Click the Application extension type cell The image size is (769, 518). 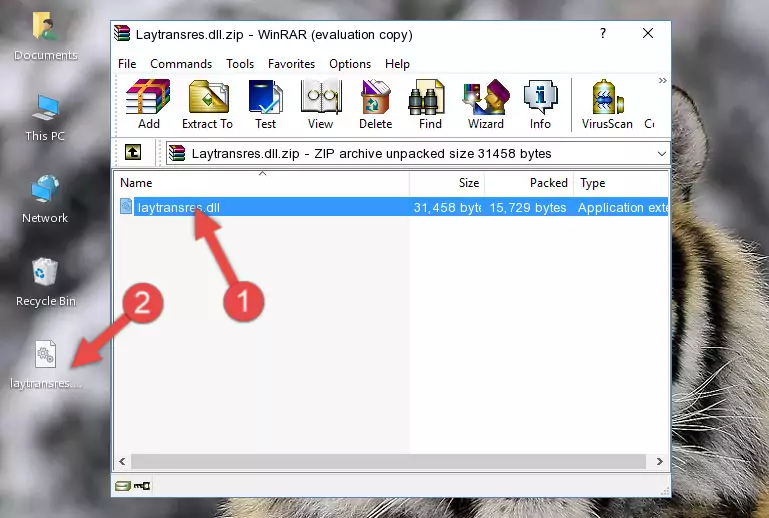click(x=622, y=207)
